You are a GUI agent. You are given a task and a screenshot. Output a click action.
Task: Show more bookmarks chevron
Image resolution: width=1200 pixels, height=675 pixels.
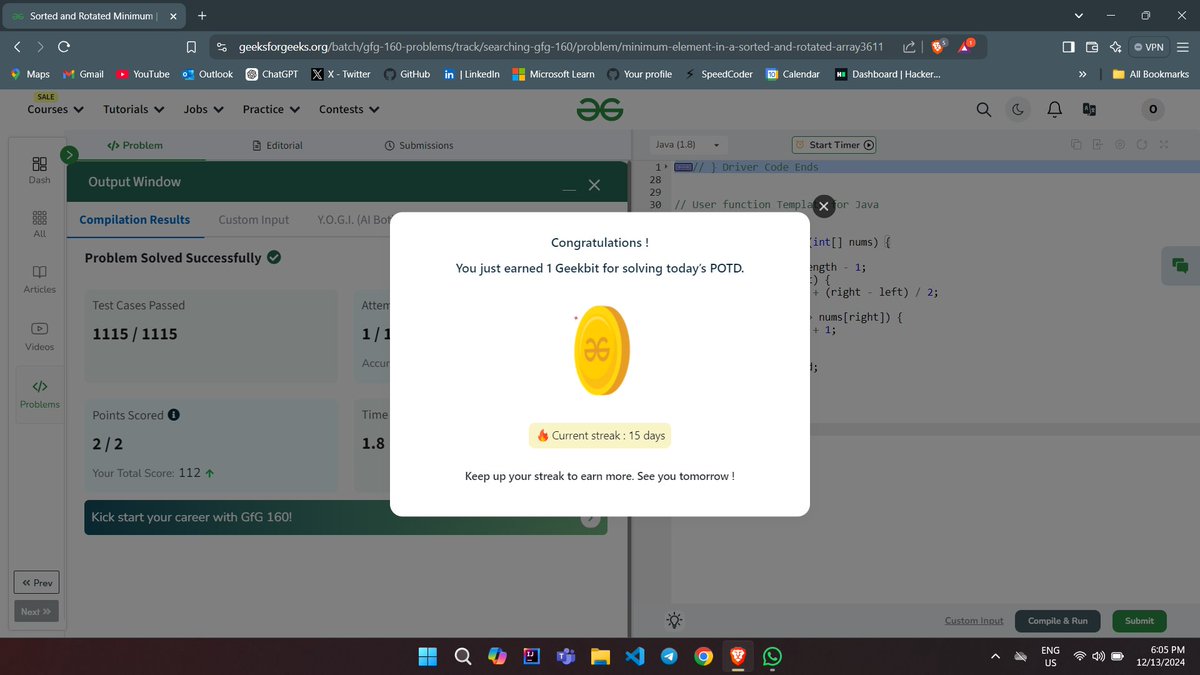tap(1082, 74)
